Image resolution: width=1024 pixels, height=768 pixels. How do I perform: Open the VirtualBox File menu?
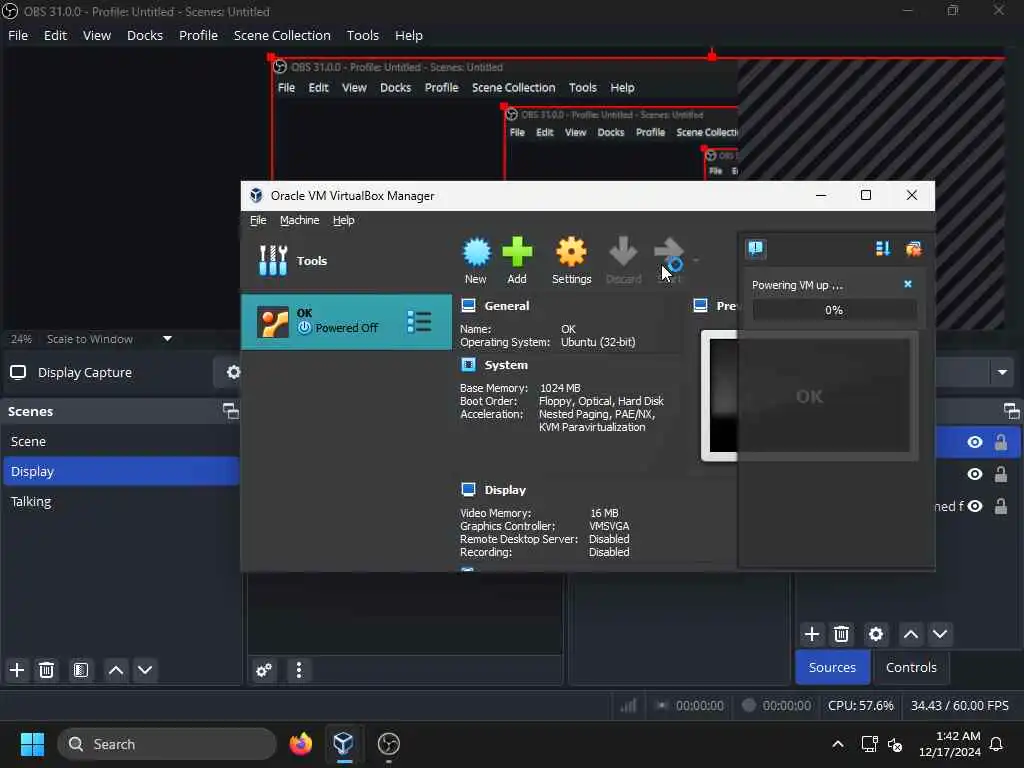[x=258, y=220]
